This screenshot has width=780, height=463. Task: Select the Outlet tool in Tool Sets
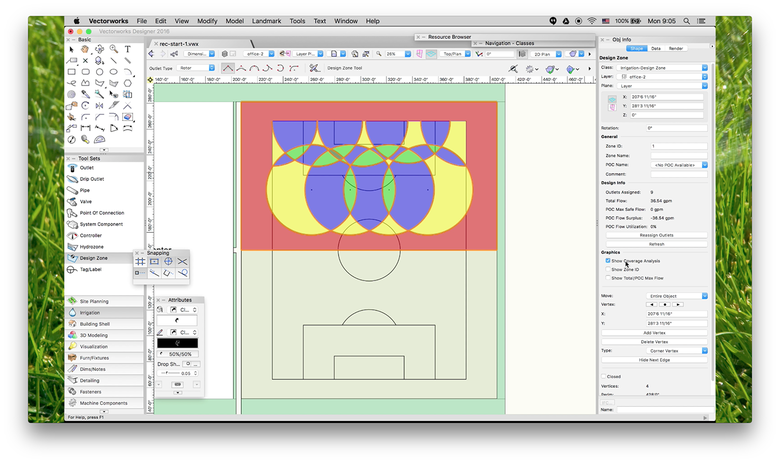tap(87, 168)
